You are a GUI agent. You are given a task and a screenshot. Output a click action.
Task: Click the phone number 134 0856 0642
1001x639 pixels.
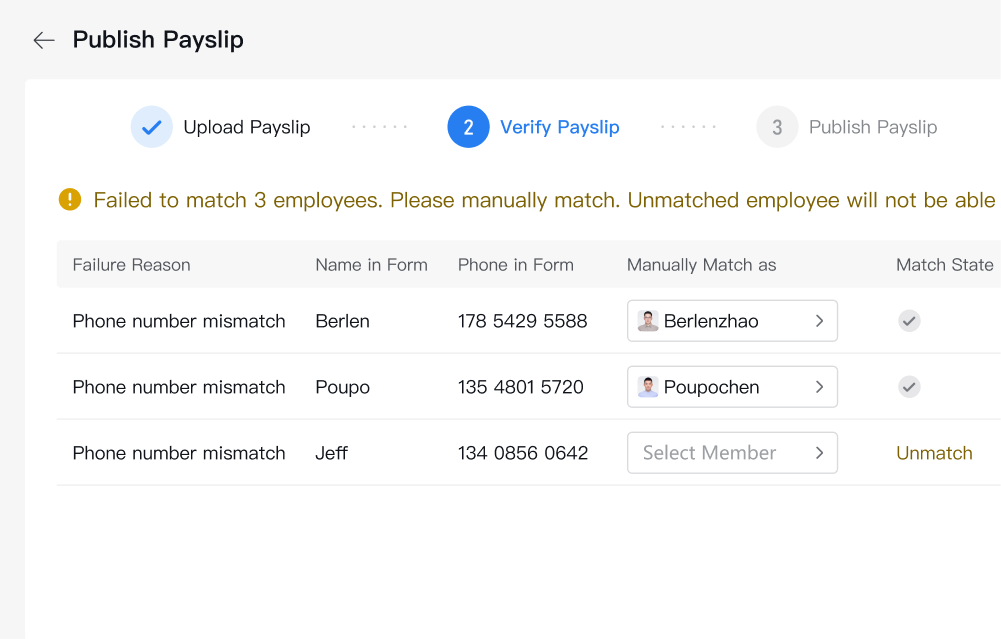point(523,453)
